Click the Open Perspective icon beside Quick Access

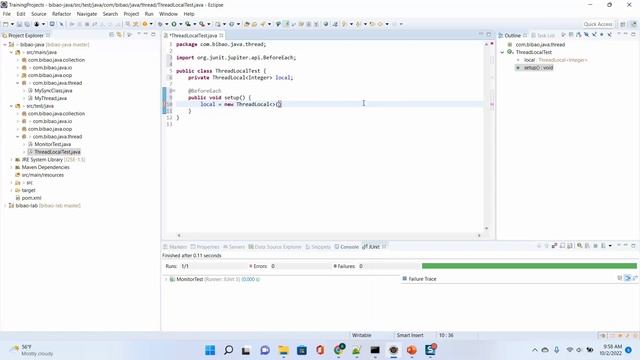click(623, 24)
